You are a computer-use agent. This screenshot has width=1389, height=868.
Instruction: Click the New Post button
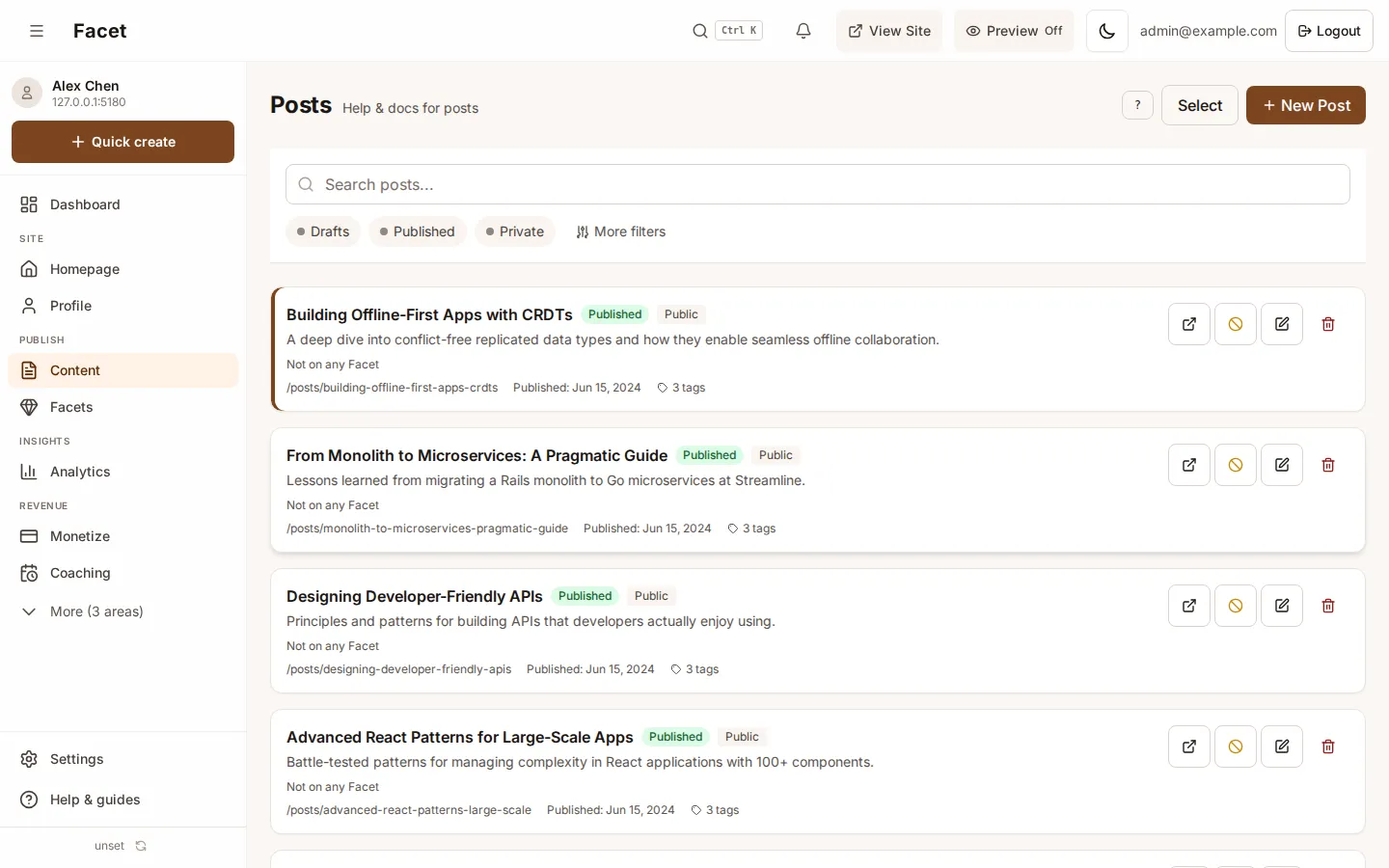[x=1306, y=105]
